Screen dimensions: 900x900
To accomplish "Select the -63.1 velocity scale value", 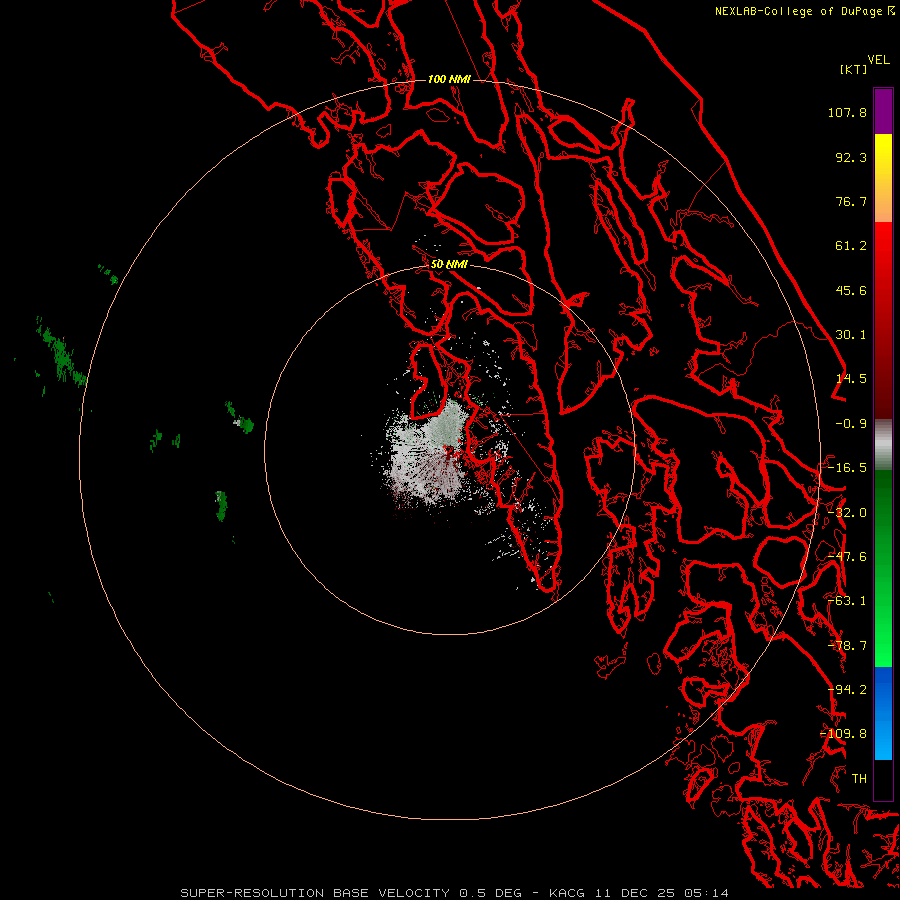I will 847,601.
